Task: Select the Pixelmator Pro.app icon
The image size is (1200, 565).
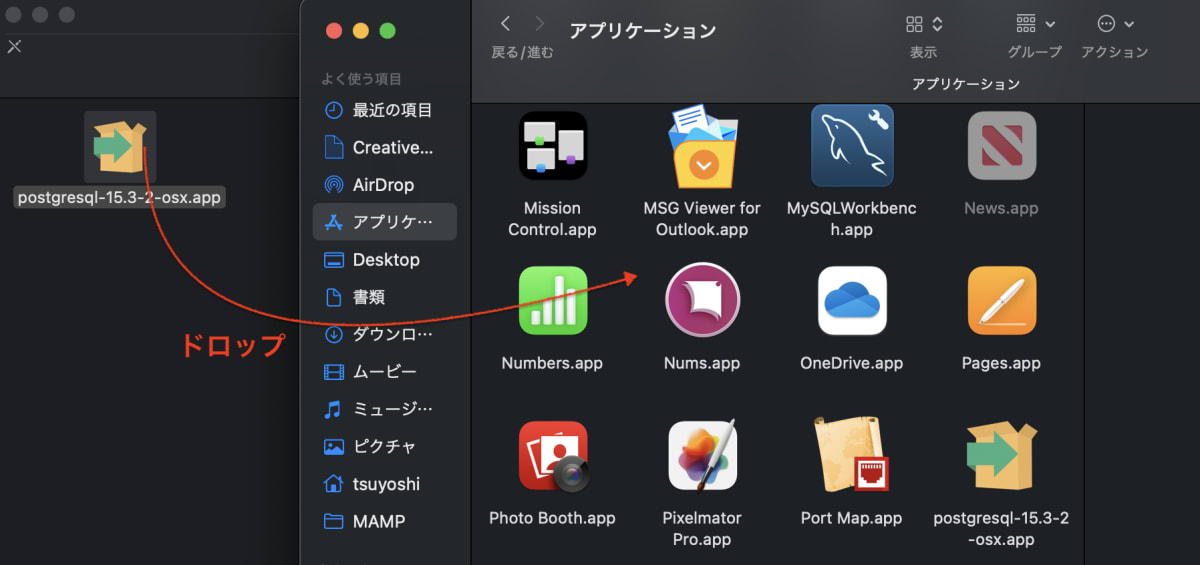Action: (703, 455)
